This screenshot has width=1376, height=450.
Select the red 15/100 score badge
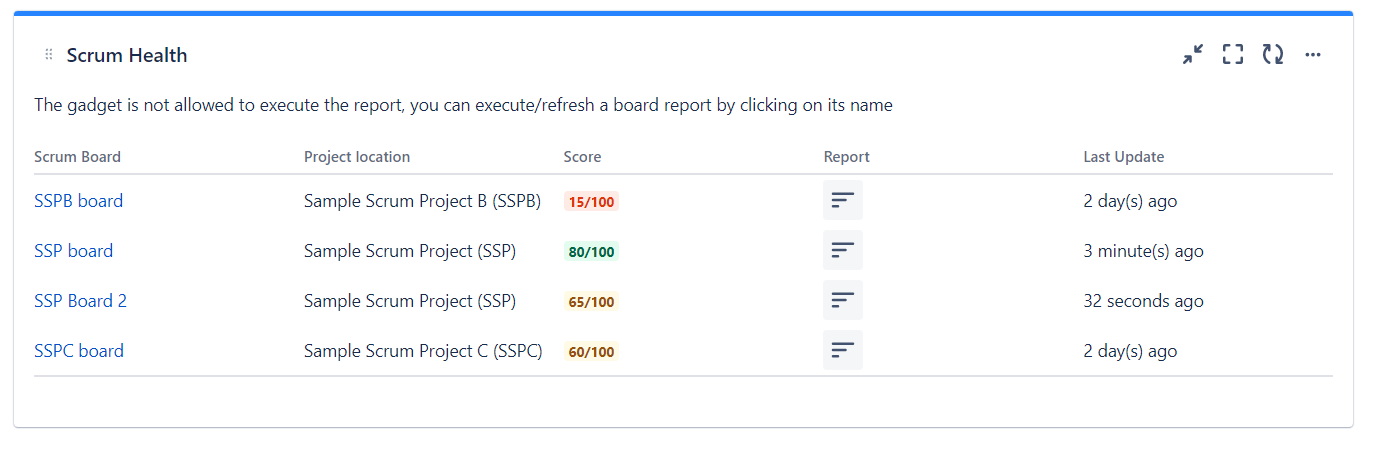click(591, 202)
